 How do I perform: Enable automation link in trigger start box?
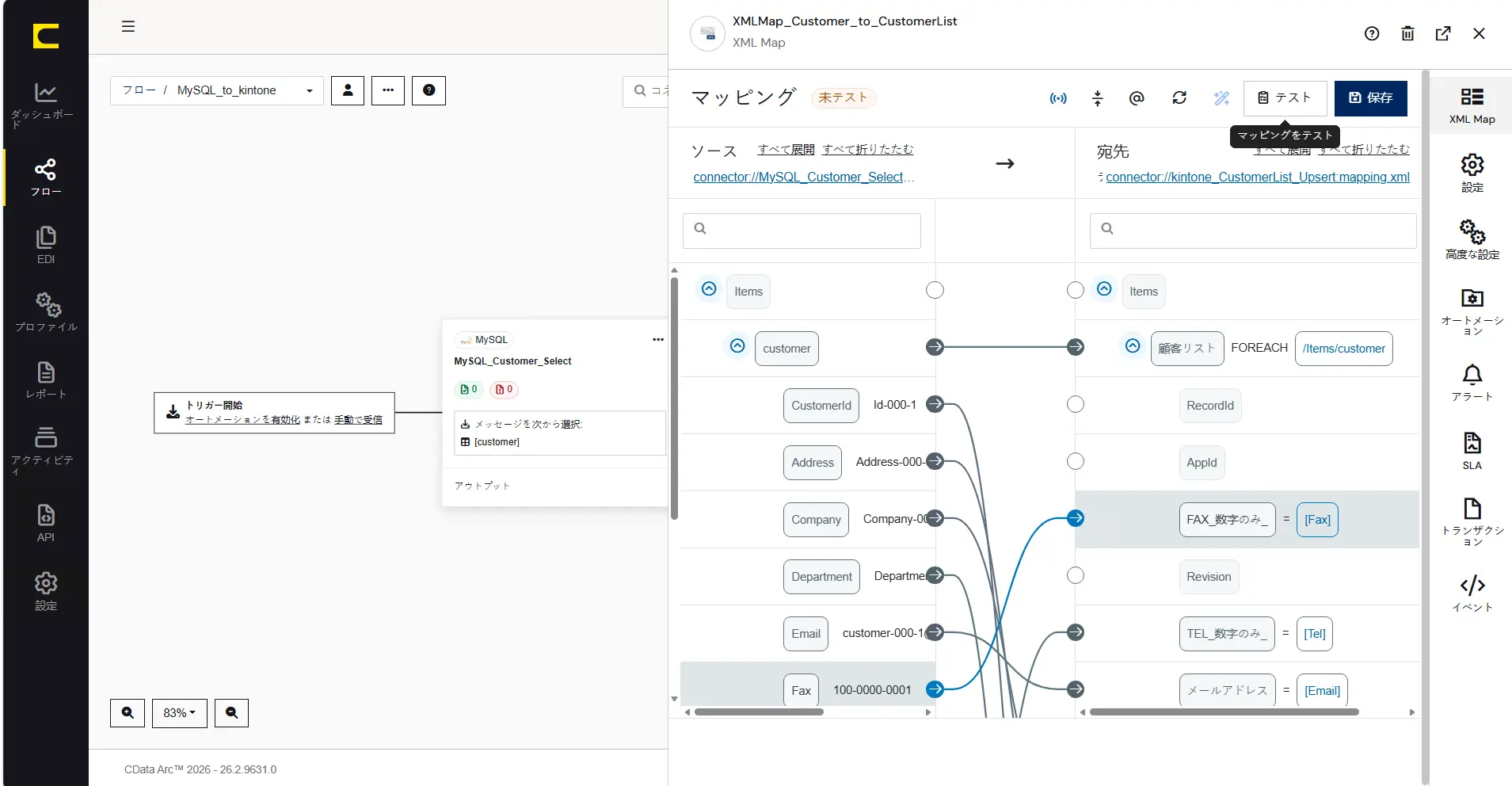tap(242, 420)
